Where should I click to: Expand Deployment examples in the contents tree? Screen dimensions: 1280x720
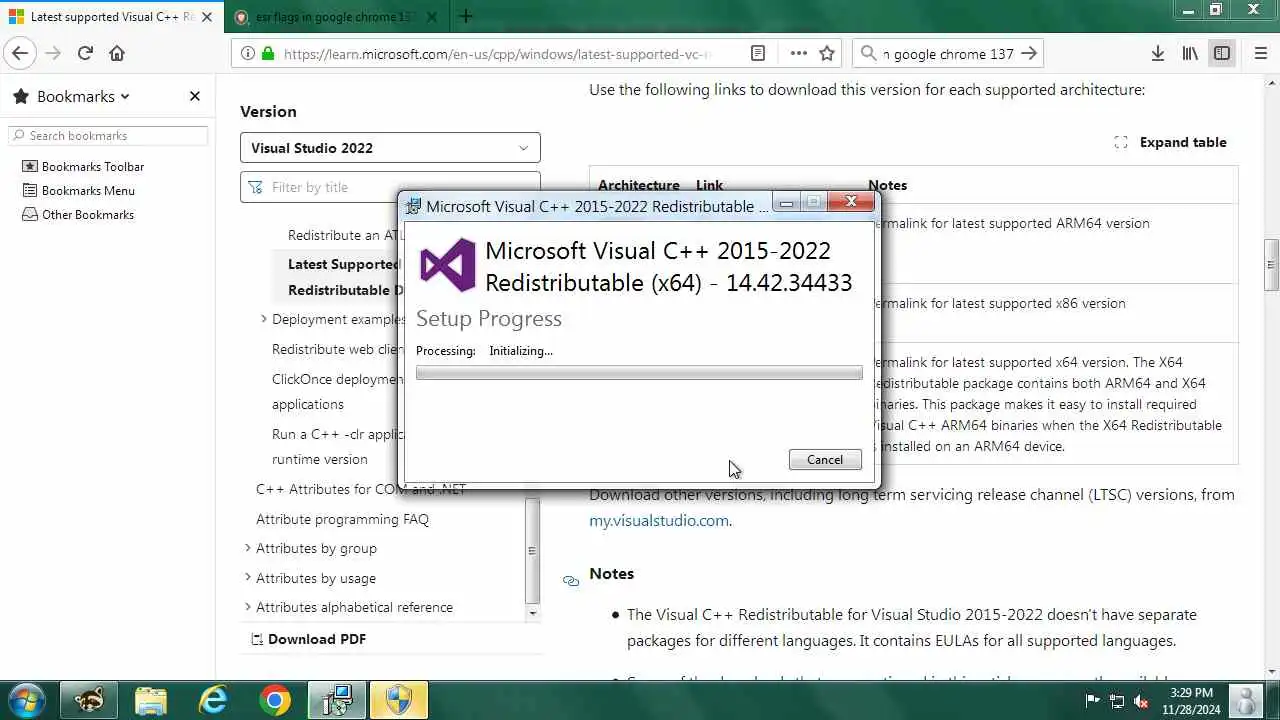pos(264,319)
